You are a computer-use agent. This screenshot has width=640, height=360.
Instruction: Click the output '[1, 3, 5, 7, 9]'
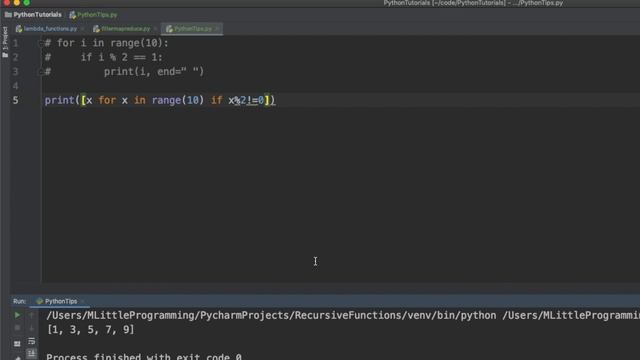coord(90,329)
